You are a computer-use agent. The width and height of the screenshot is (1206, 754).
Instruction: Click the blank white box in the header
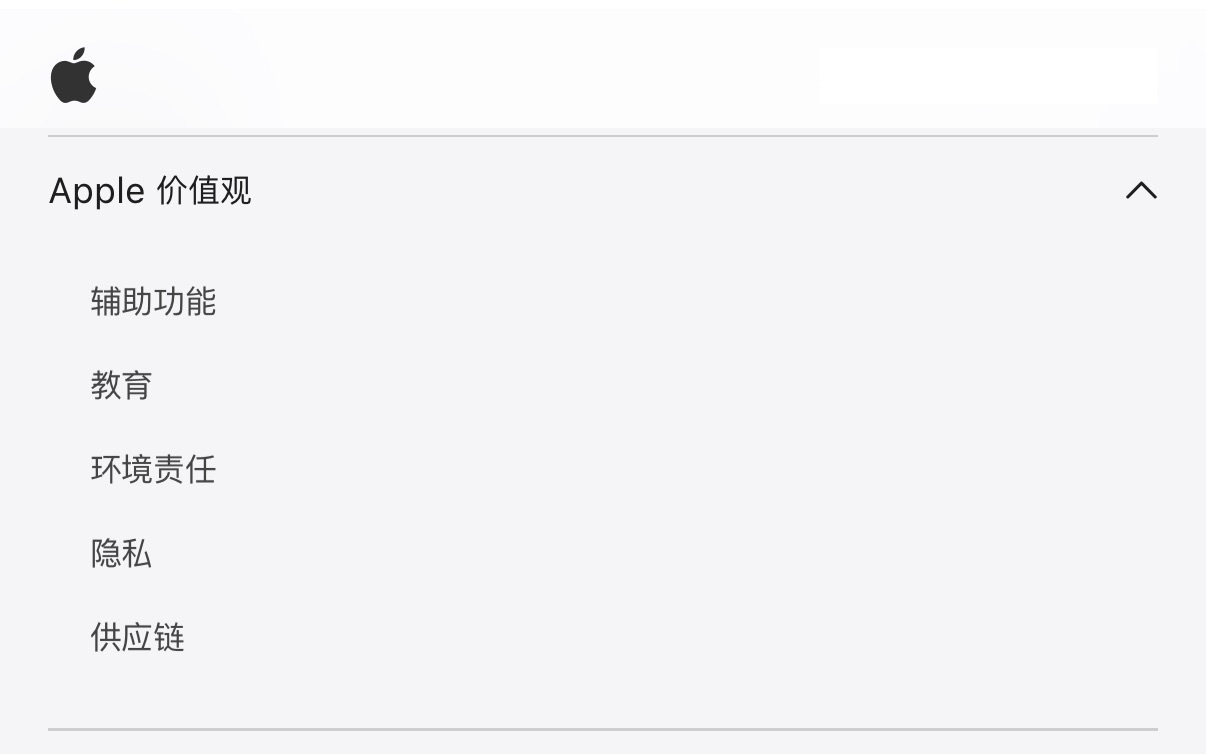click(x=988, y=76)
